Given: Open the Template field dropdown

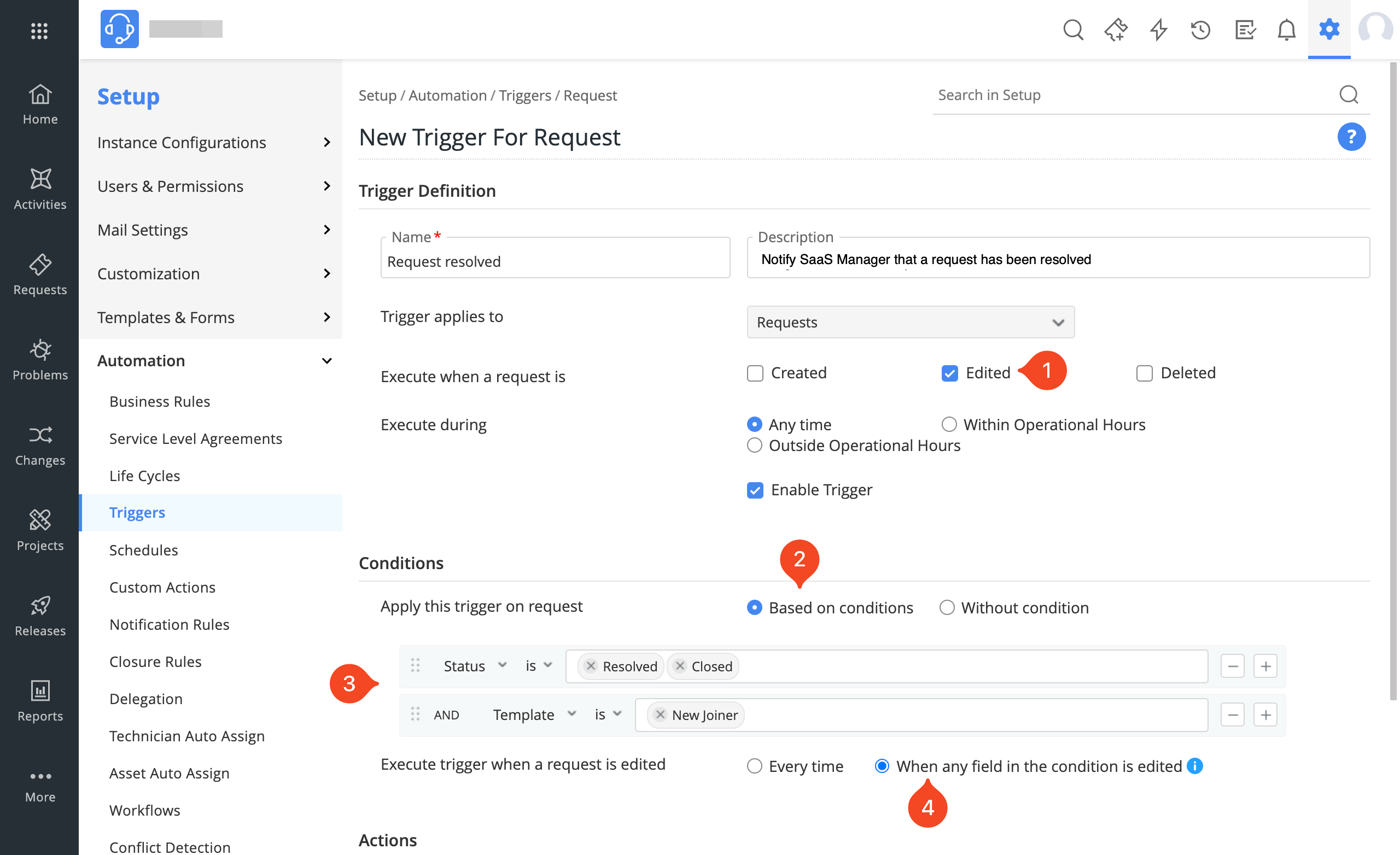Looking at the screenshot, I should 534,714.
